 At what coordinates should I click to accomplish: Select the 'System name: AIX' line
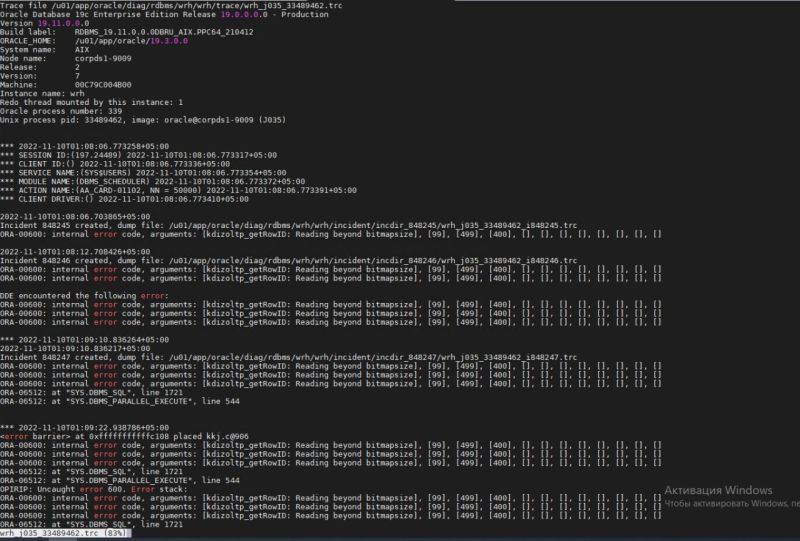pos(44,50)
